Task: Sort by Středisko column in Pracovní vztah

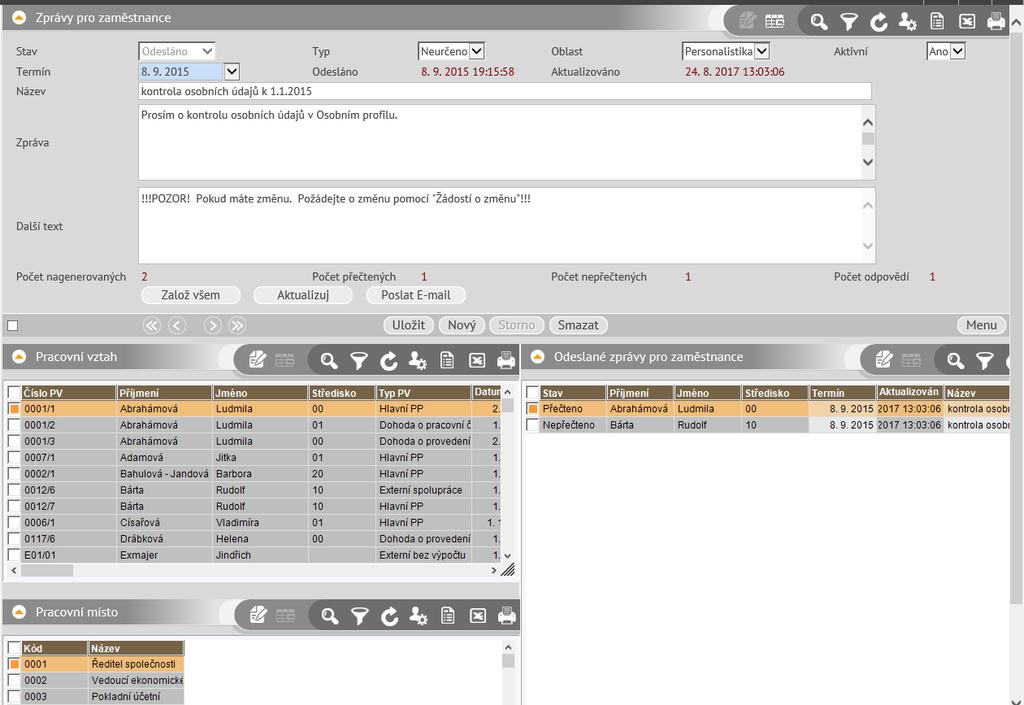Action: click(342, 392)
